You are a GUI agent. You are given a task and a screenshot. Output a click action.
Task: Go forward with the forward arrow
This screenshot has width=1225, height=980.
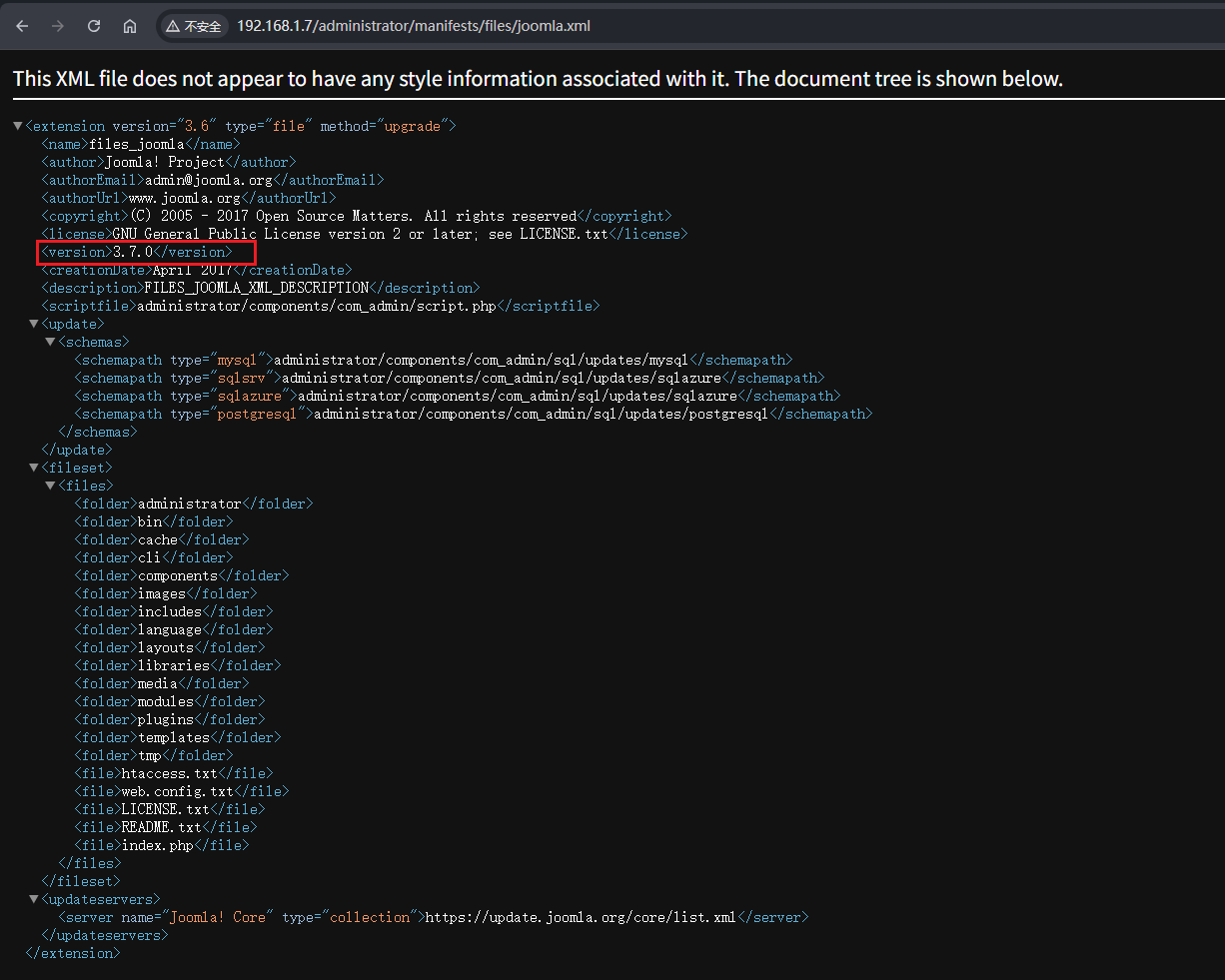pyautogui.click(x=58, y=26)
